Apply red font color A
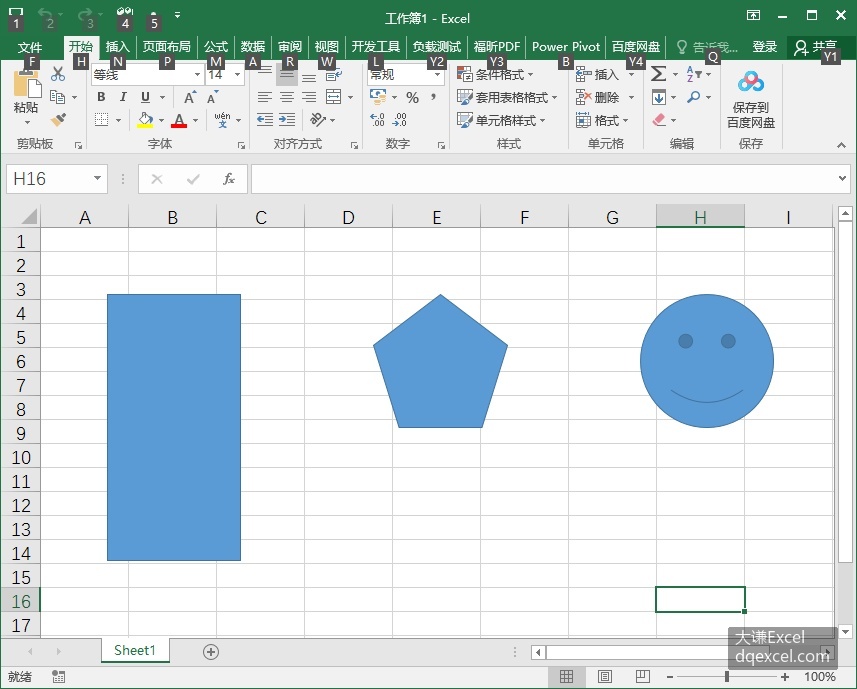 pyautogui.click(x=179, y=120)
